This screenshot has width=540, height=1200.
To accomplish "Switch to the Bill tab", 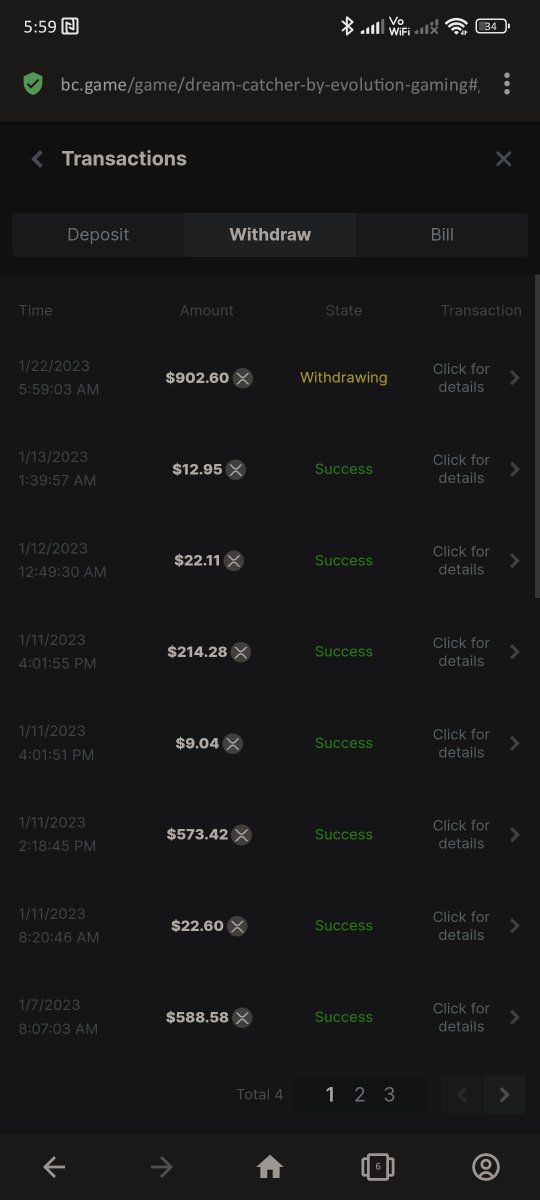I will pos(442,235).
